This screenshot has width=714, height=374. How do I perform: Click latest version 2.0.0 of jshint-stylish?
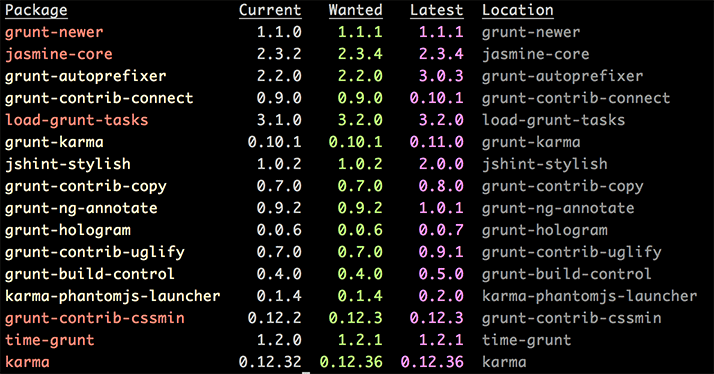(441, 164)
